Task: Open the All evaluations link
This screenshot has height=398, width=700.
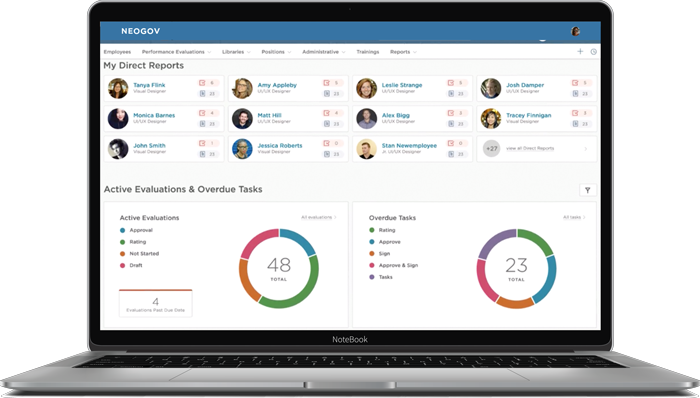Action: point(318,217)
